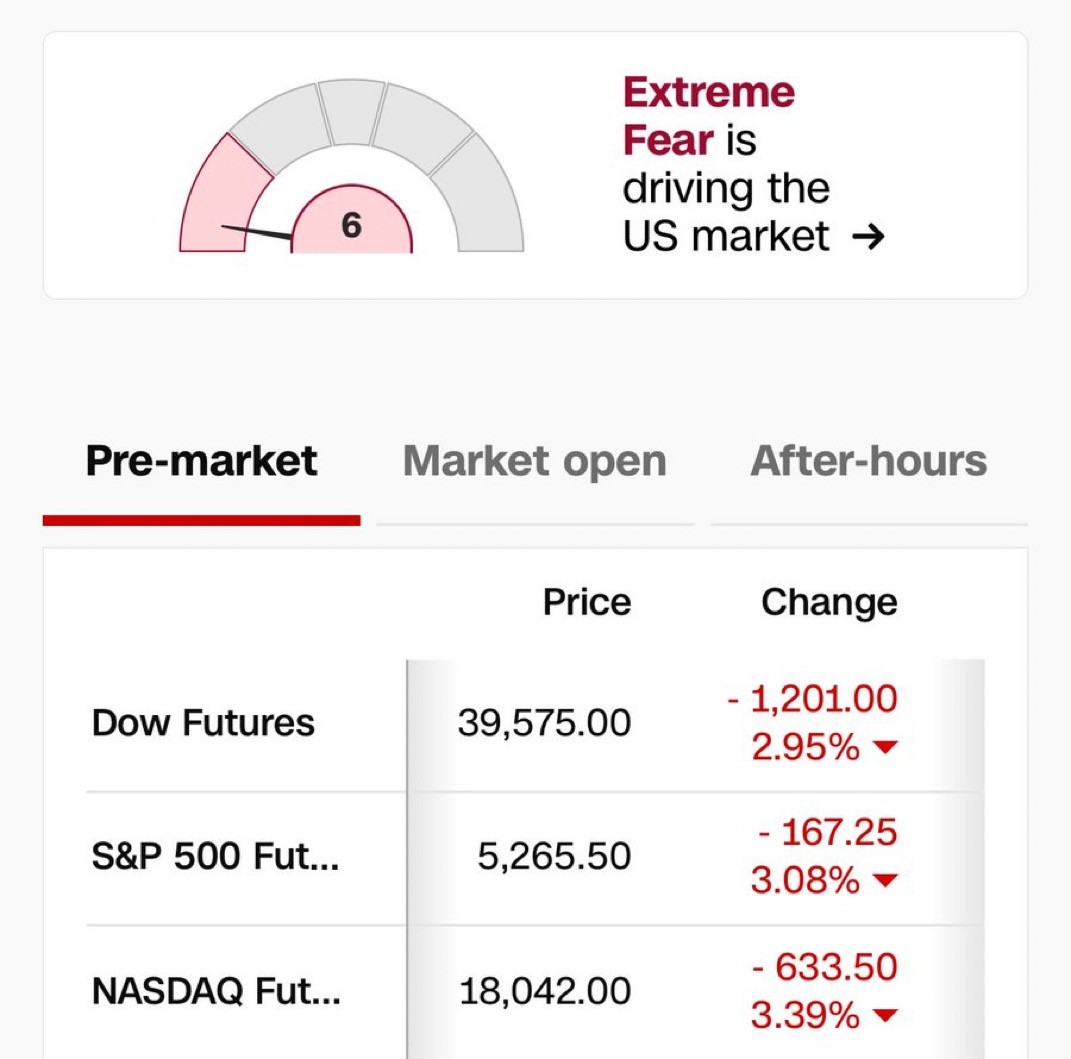
Task: Click the rightmost gray gauge segment
Action: point(480,197)
